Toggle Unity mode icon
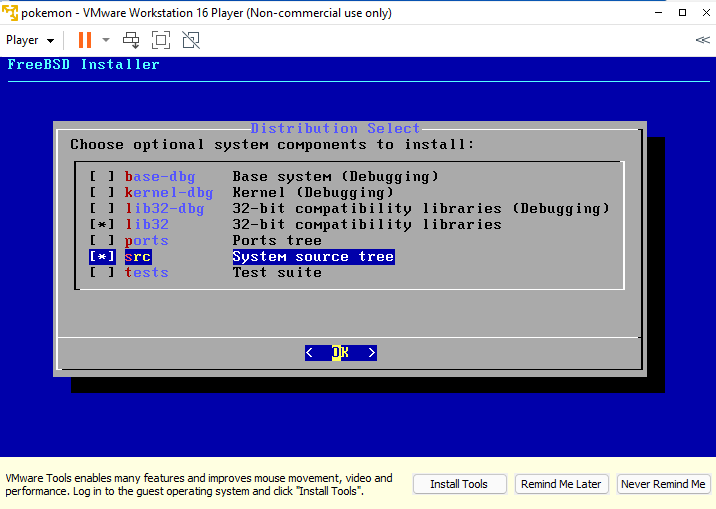 point(191,40)
